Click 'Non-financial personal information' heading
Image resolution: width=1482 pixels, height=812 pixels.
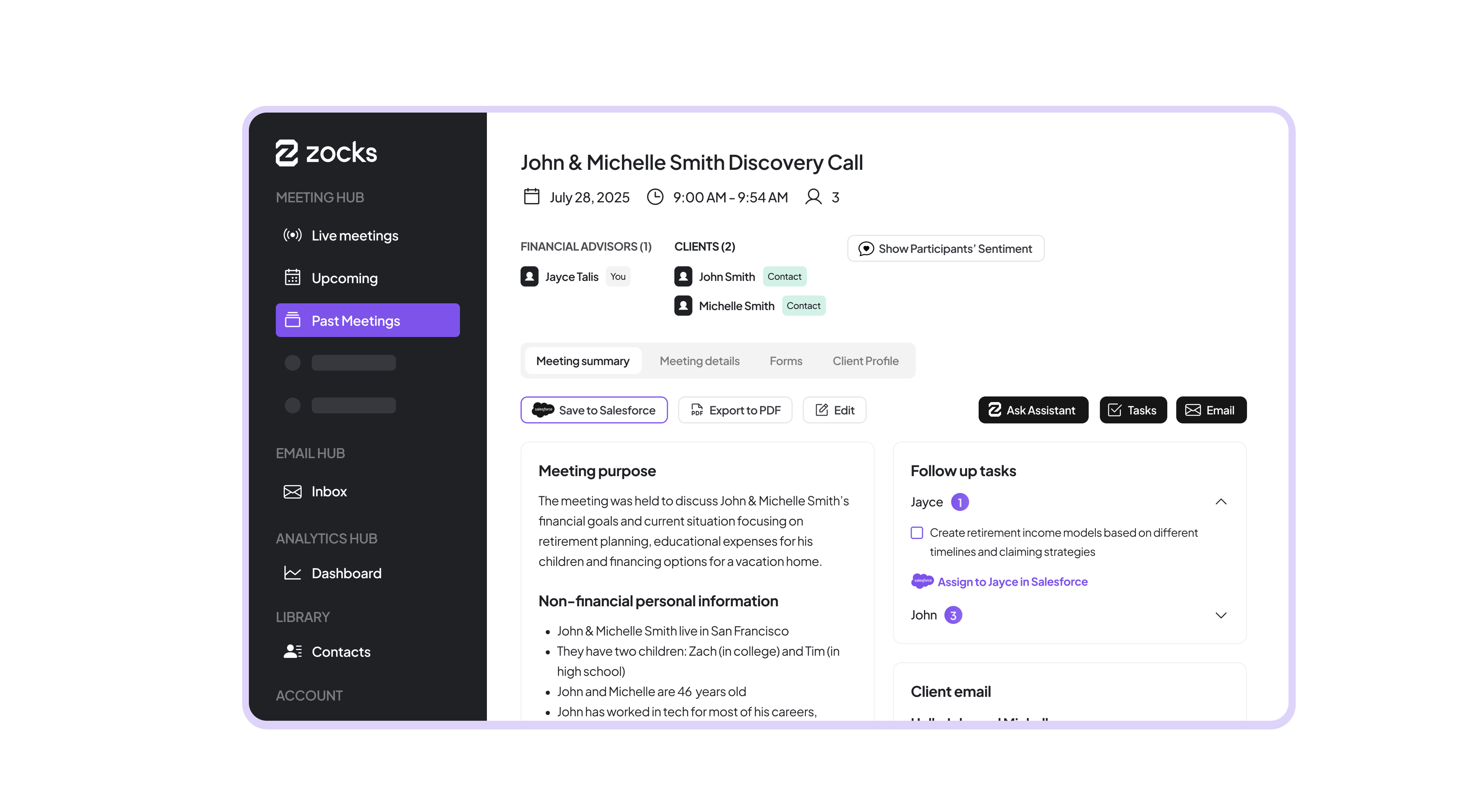tap(658, 601)
